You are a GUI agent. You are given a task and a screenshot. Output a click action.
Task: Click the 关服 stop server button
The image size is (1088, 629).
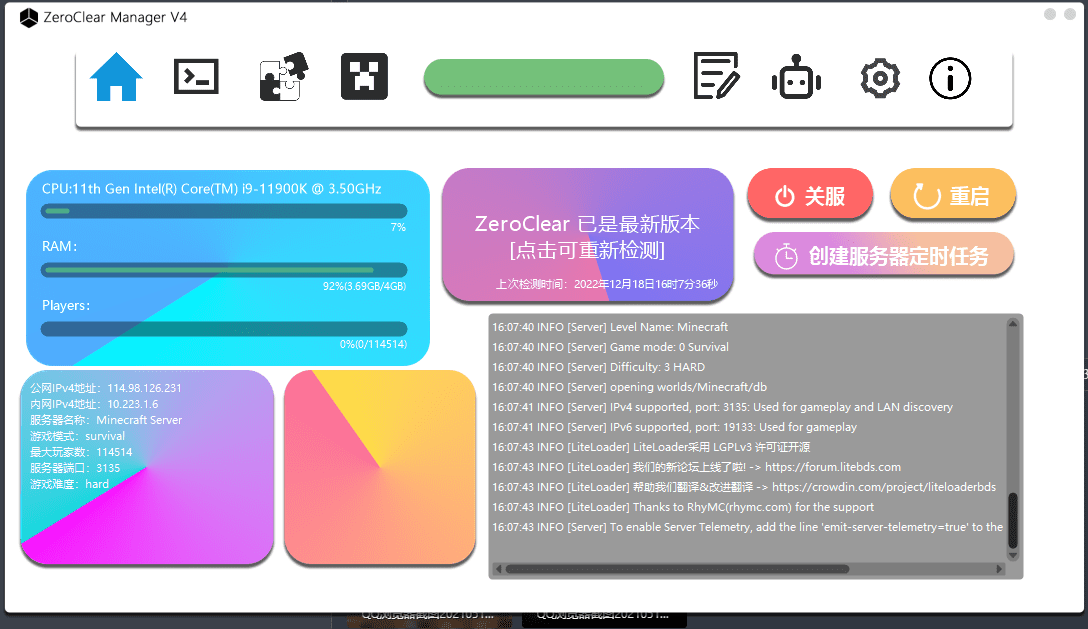coord(810,195)
